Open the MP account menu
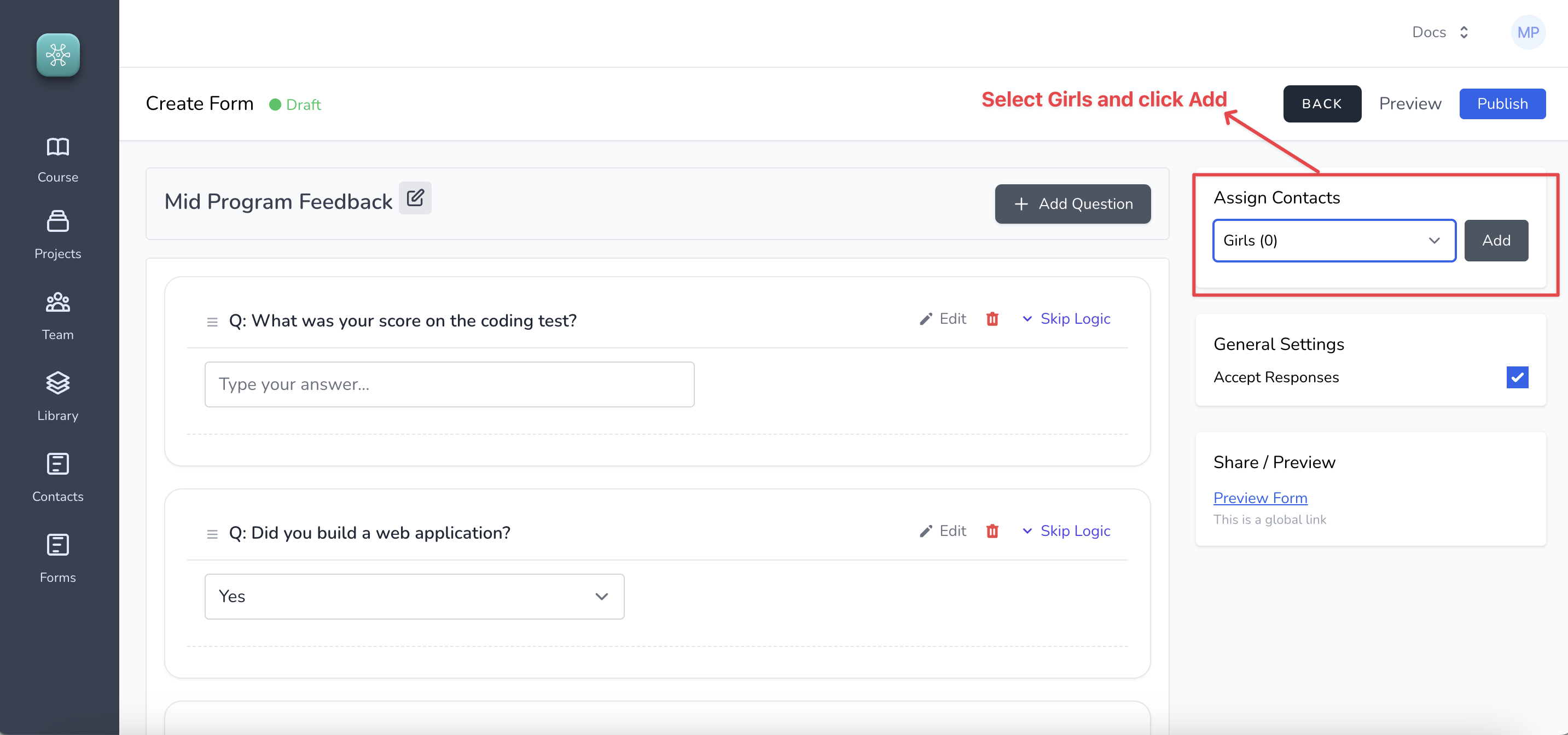The width and height of the screenshot is (1568, 735). (1528, 32)
